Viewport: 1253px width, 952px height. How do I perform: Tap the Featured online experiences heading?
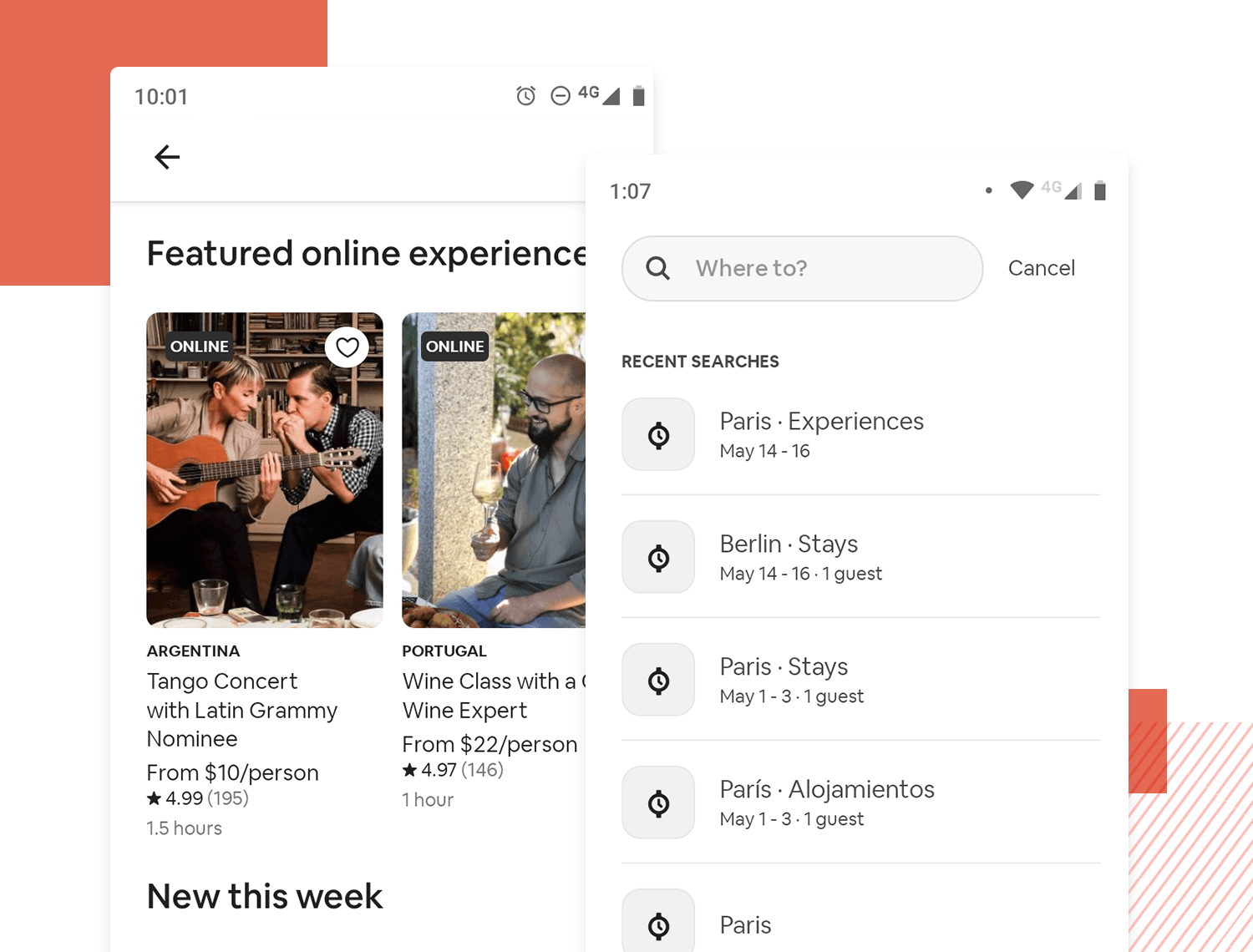click(367, 254)
